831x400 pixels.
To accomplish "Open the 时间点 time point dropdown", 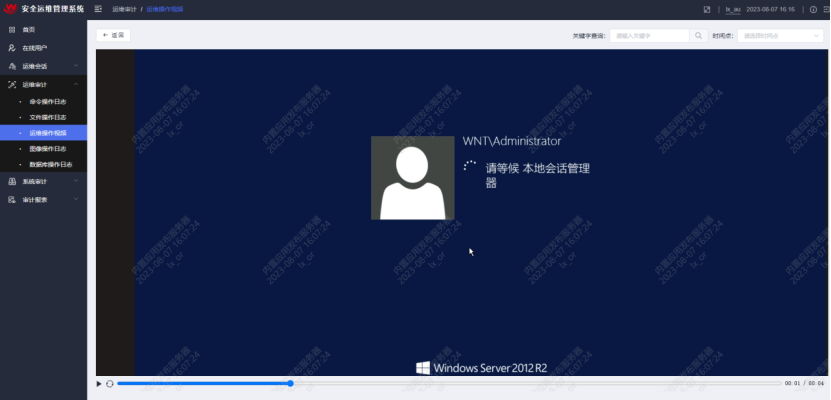I will click(x=780, y=35).
